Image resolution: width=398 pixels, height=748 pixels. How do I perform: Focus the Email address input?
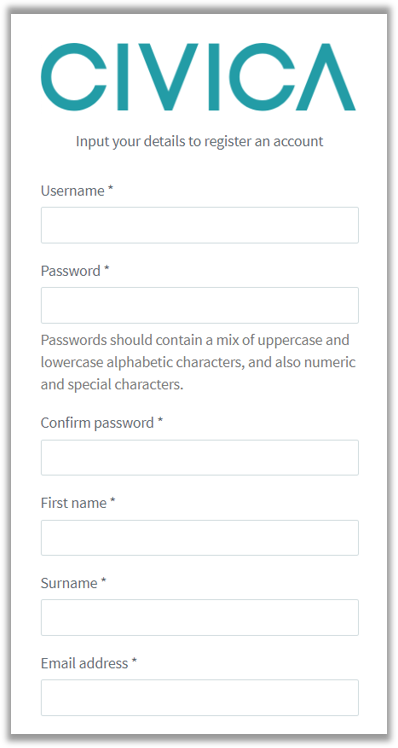(199, 697)
